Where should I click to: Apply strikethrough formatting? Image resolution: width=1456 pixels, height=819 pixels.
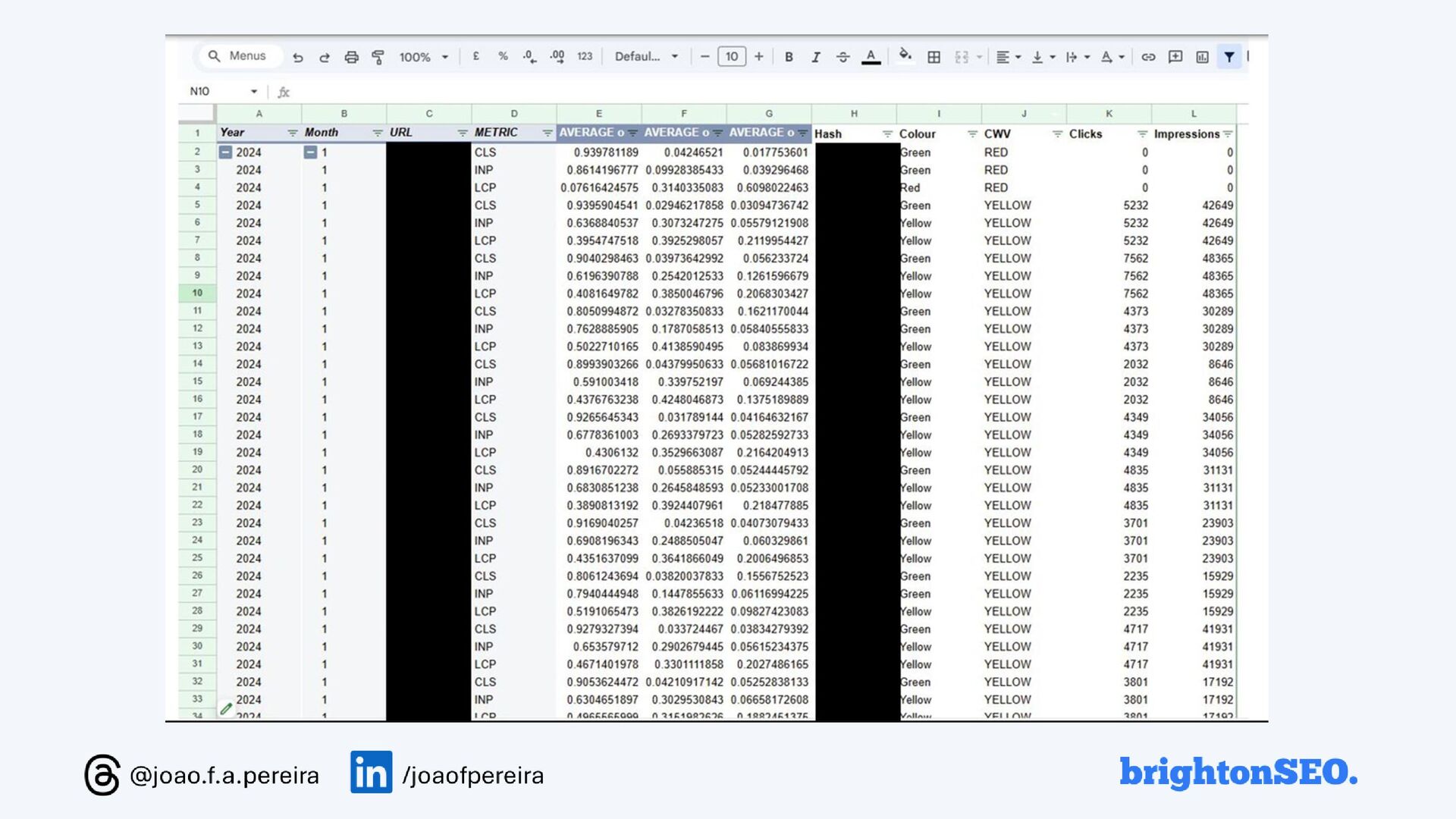click(843, 57)
